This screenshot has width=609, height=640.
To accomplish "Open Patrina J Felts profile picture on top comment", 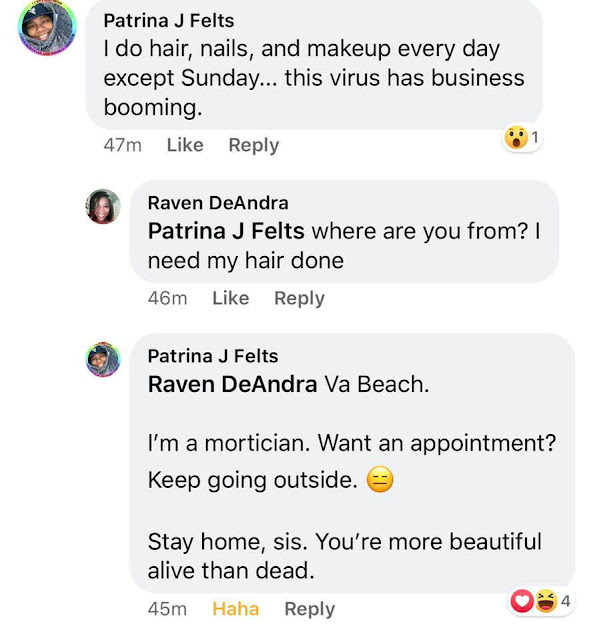I will pos(47,27).
